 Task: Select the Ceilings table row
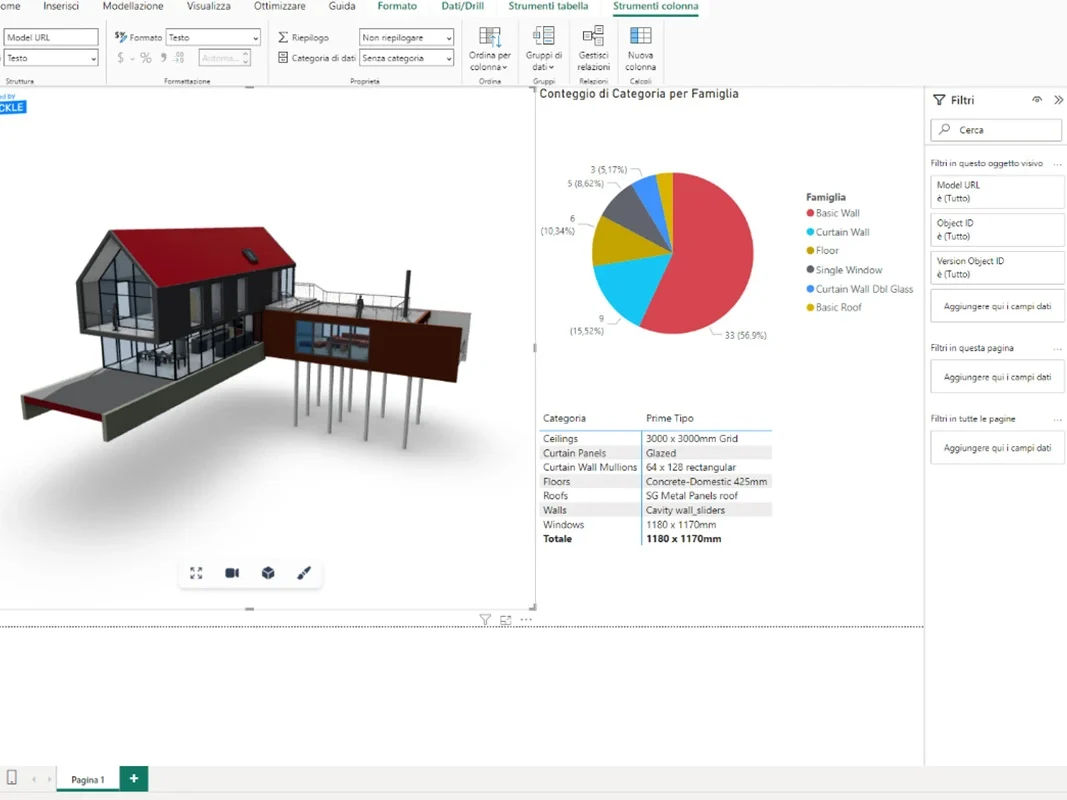point(657,439)
